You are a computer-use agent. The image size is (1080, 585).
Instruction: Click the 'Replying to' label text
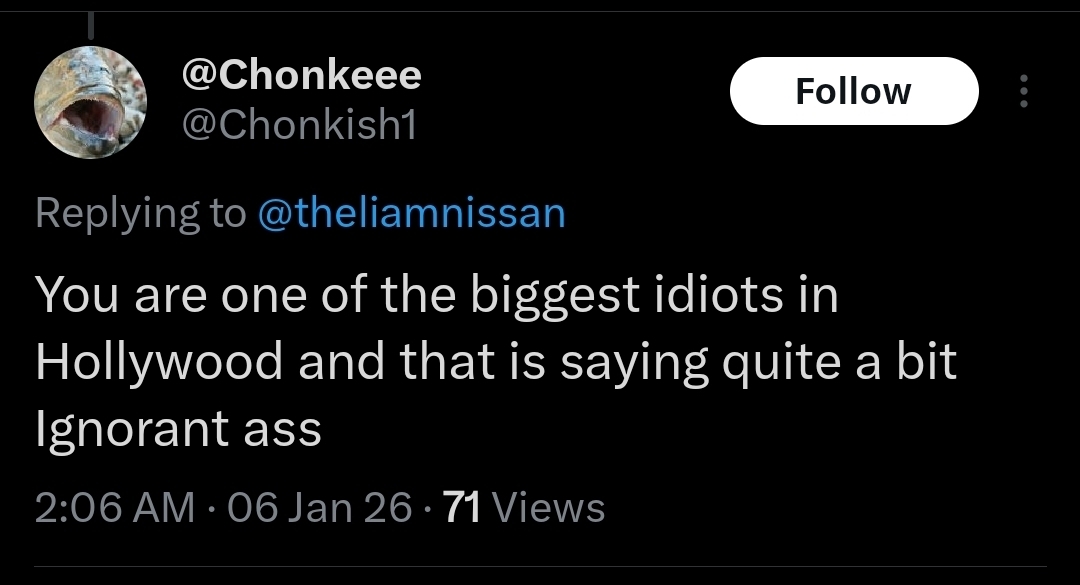click(x=140, y=213)
